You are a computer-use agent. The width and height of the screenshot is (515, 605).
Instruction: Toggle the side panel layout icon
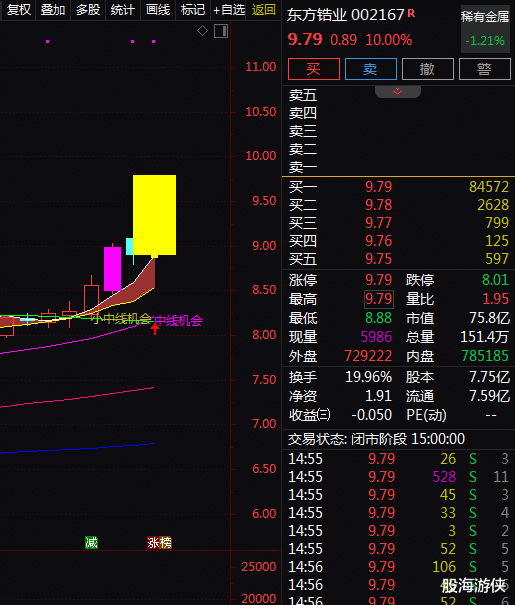pyautogui.click(x=221, y=31)
